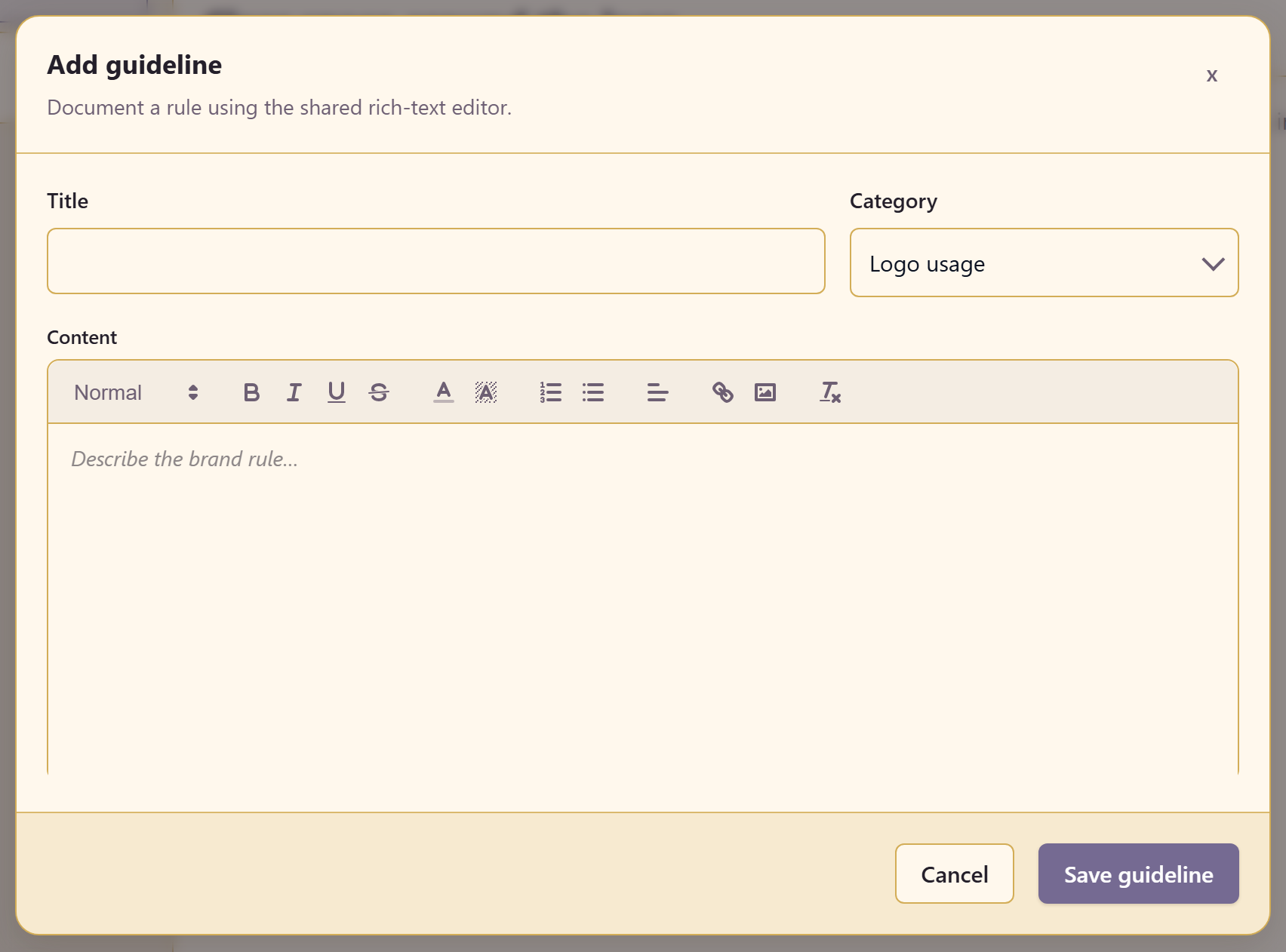Open the text alignment options
1286x952 pixels.
pos(658,392)
